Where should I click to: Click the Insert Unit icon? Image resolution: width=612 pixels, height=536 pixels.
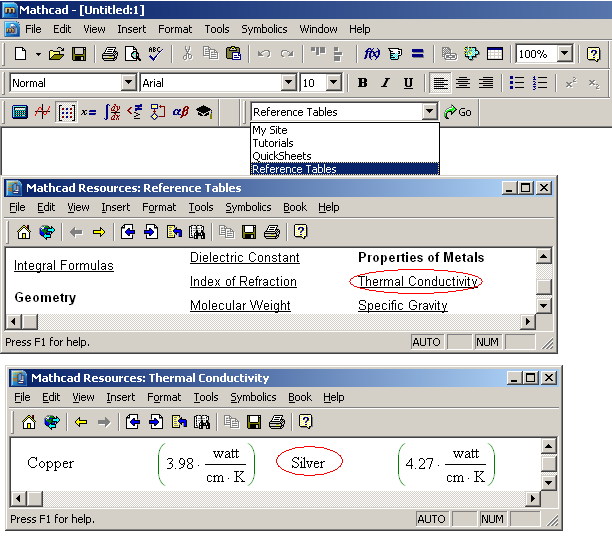tap(395, 54)
